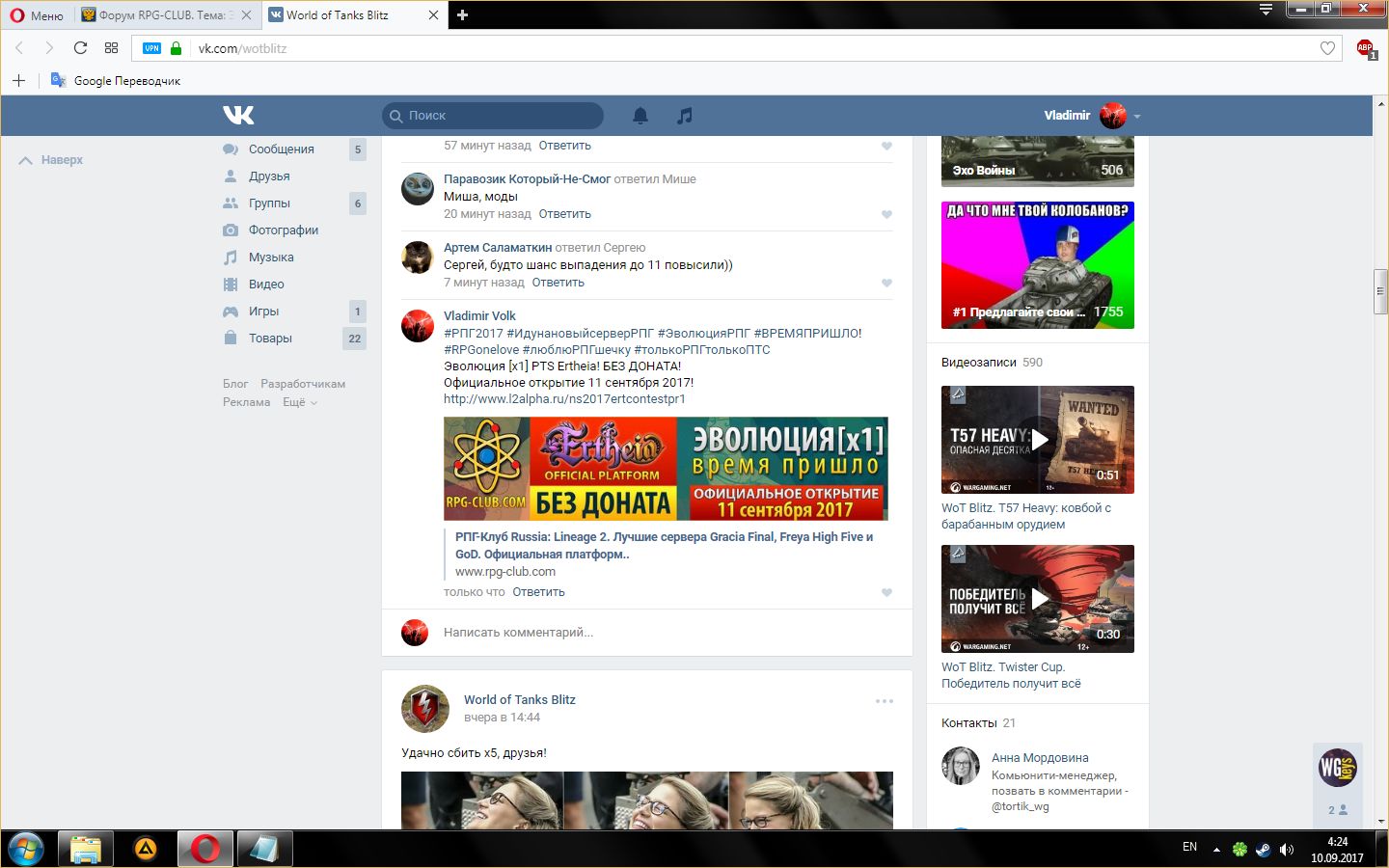Open the Контакты section header

pyautogui.click(x=969, y=723)
